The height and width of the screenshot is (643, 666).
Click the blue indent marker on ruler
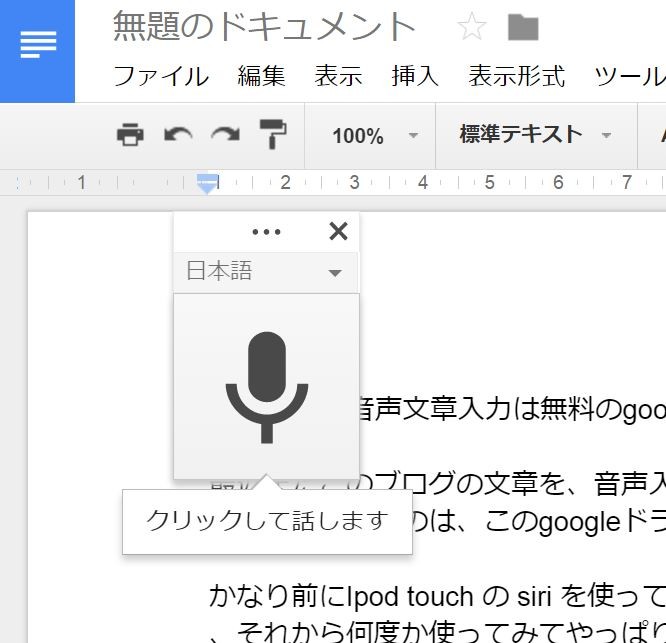click(x=208, y=183)
